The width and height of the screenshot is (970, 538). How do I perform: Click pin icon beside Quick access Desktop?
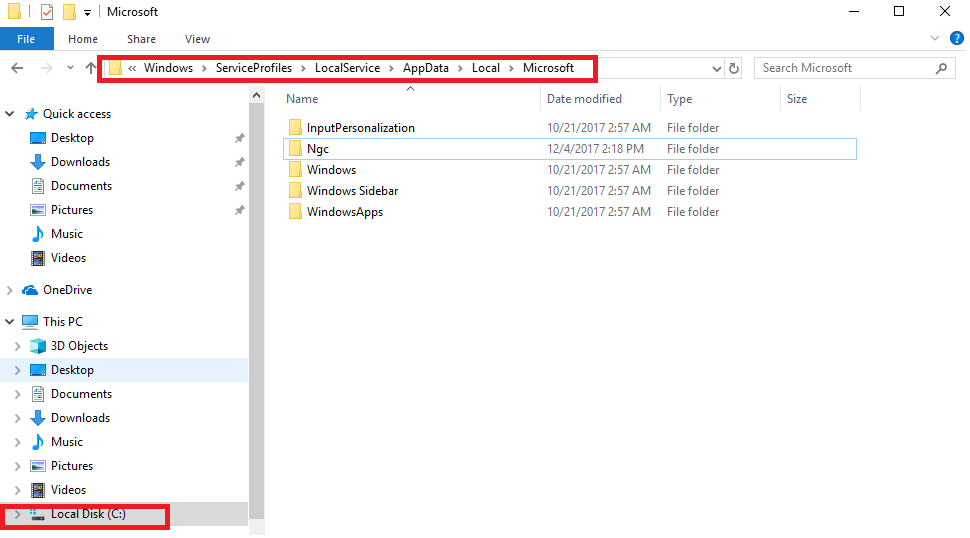239,138
